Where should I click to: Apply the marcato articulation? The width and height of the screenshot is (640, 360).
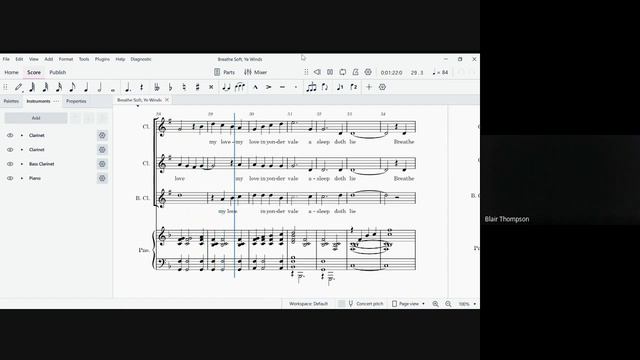(x=256, y=87)
